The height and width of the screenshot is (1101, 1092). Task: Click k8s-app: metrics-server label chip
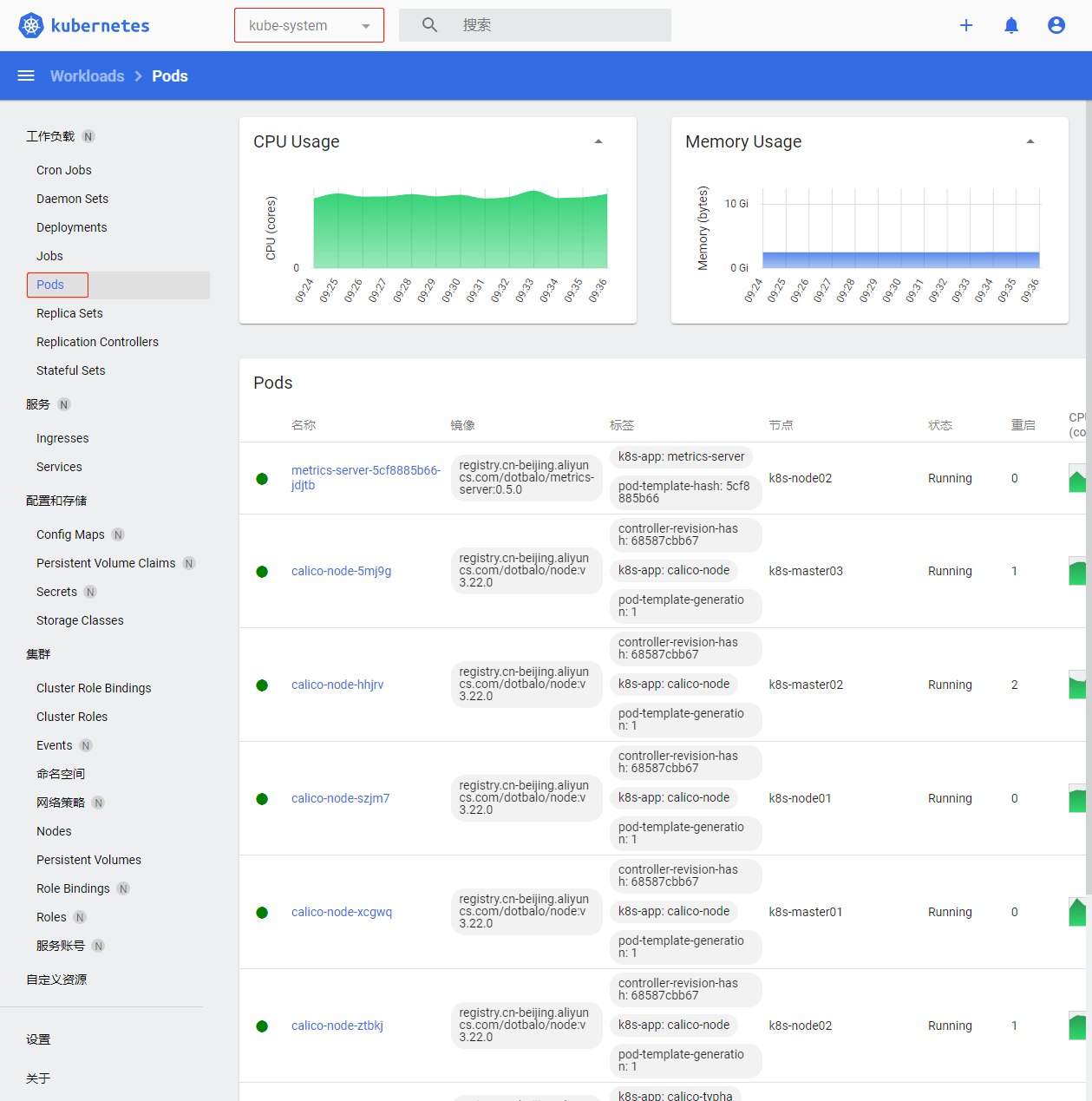pos(681,456)
